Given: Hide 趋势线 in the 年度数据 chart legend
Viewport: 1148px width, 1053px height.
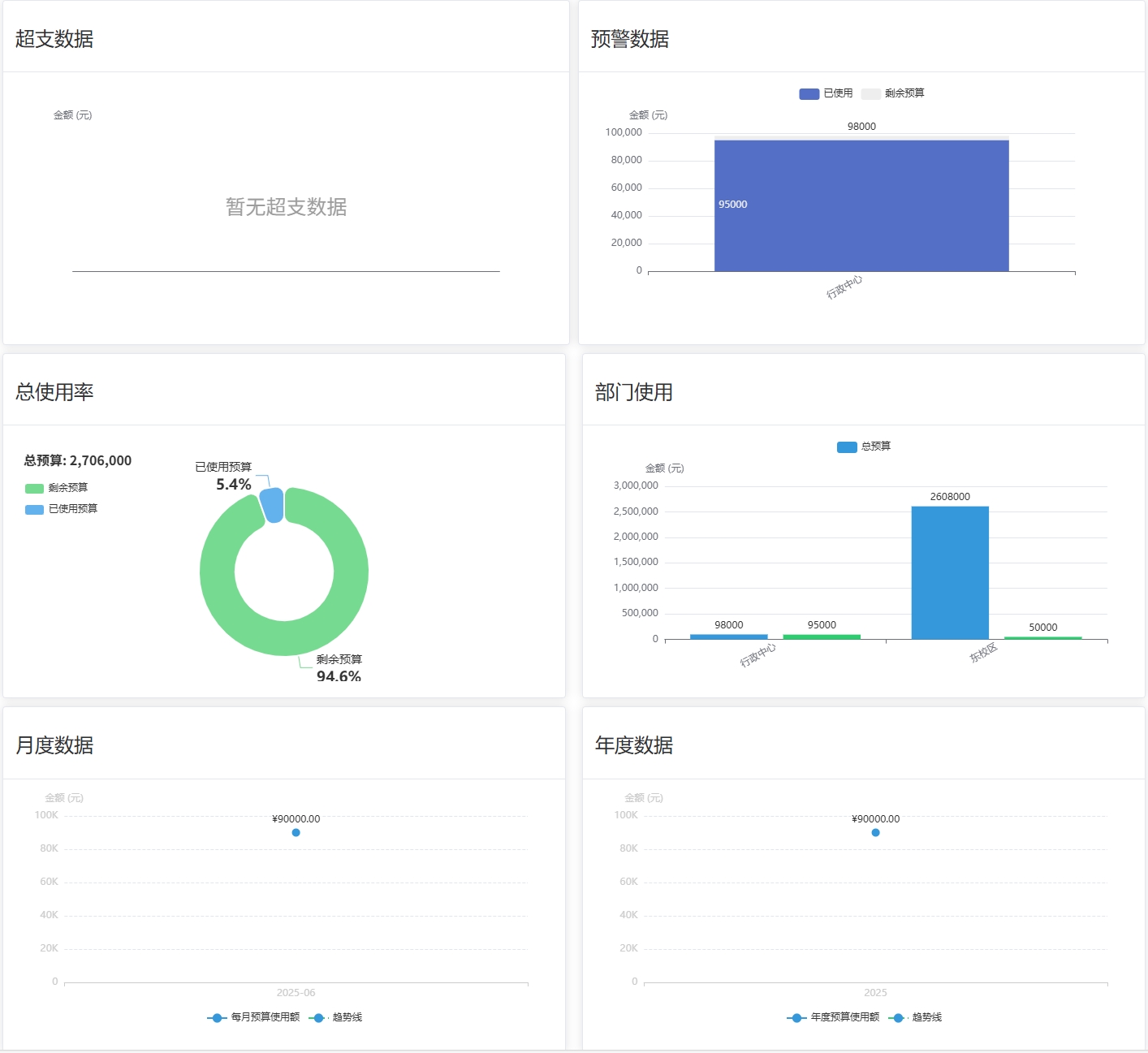Looking at the screenshot, I should 916,1017.
